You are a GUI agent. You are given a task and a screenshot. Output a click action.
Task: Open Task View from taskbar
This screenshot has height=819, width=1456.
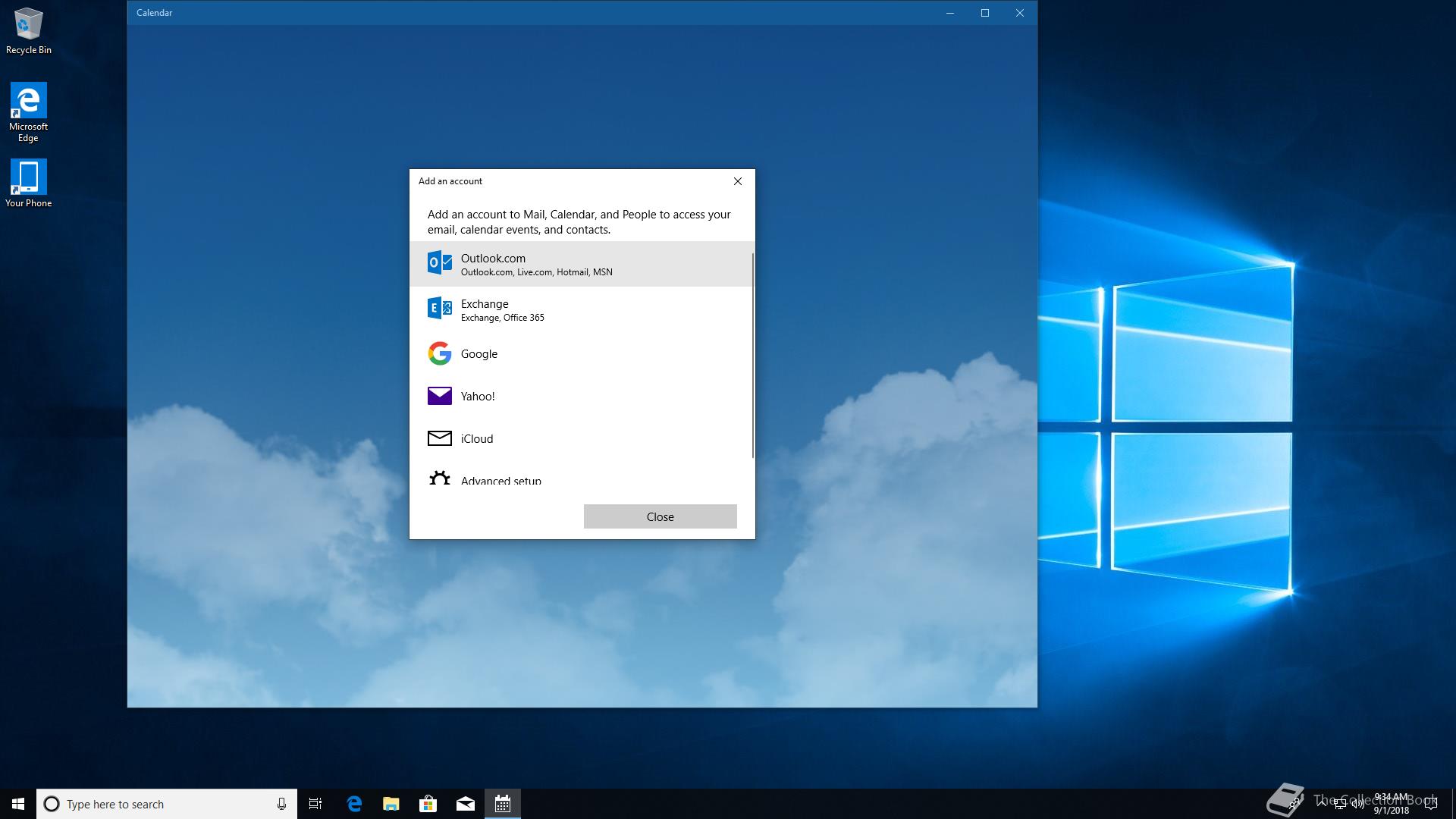coord(315,804)
